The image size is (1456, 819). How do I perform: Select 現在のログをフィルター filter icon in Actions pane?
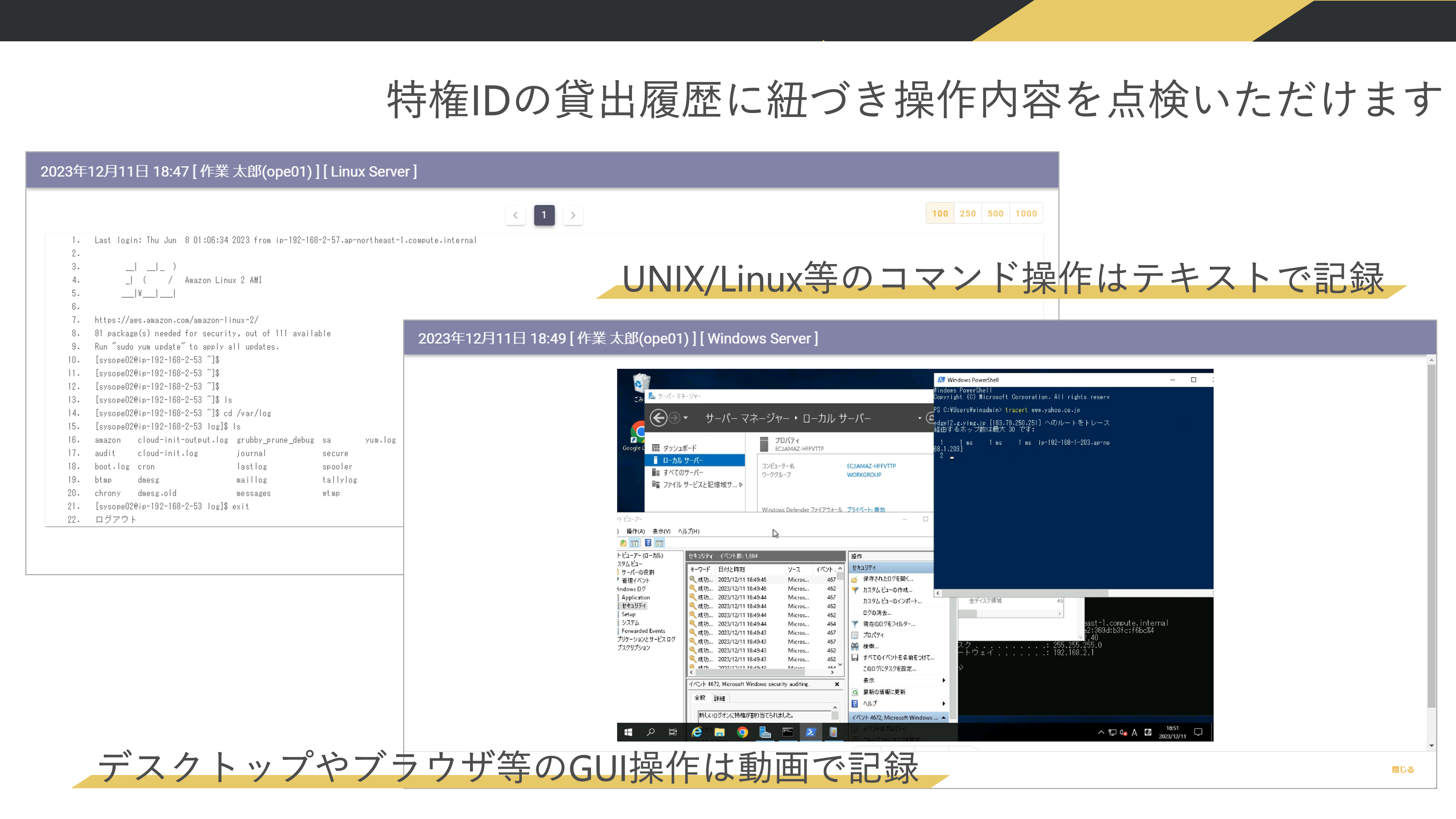855,624
